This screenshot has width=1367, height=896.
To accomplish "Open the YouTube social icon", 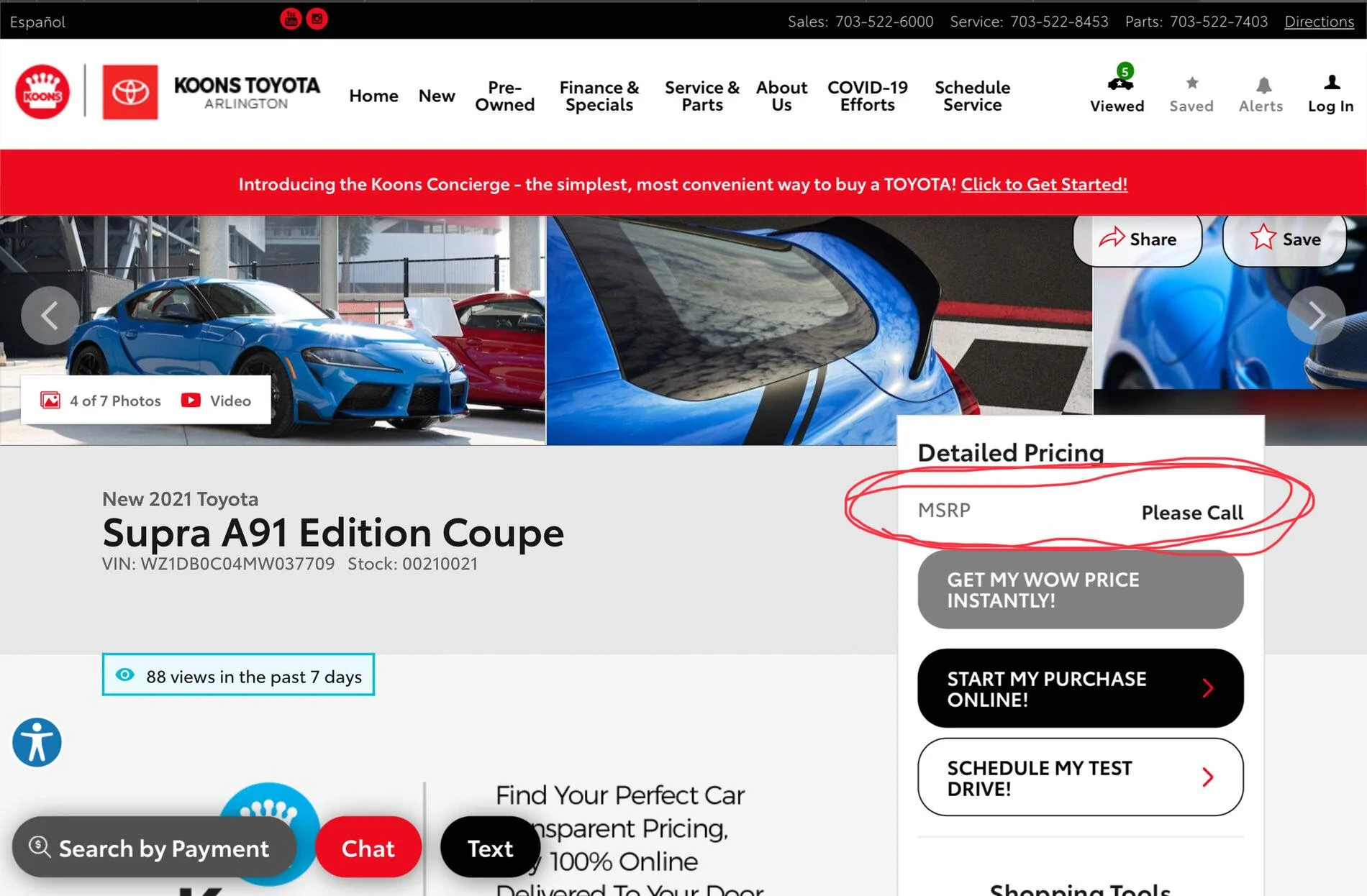I will [x=291, y=19].
